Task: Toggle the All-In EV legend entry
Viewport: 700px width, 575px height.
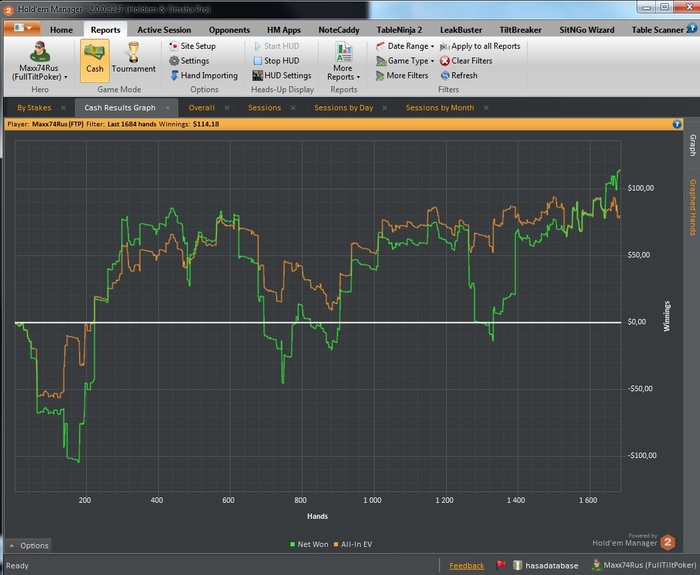Action: [353, 544]
